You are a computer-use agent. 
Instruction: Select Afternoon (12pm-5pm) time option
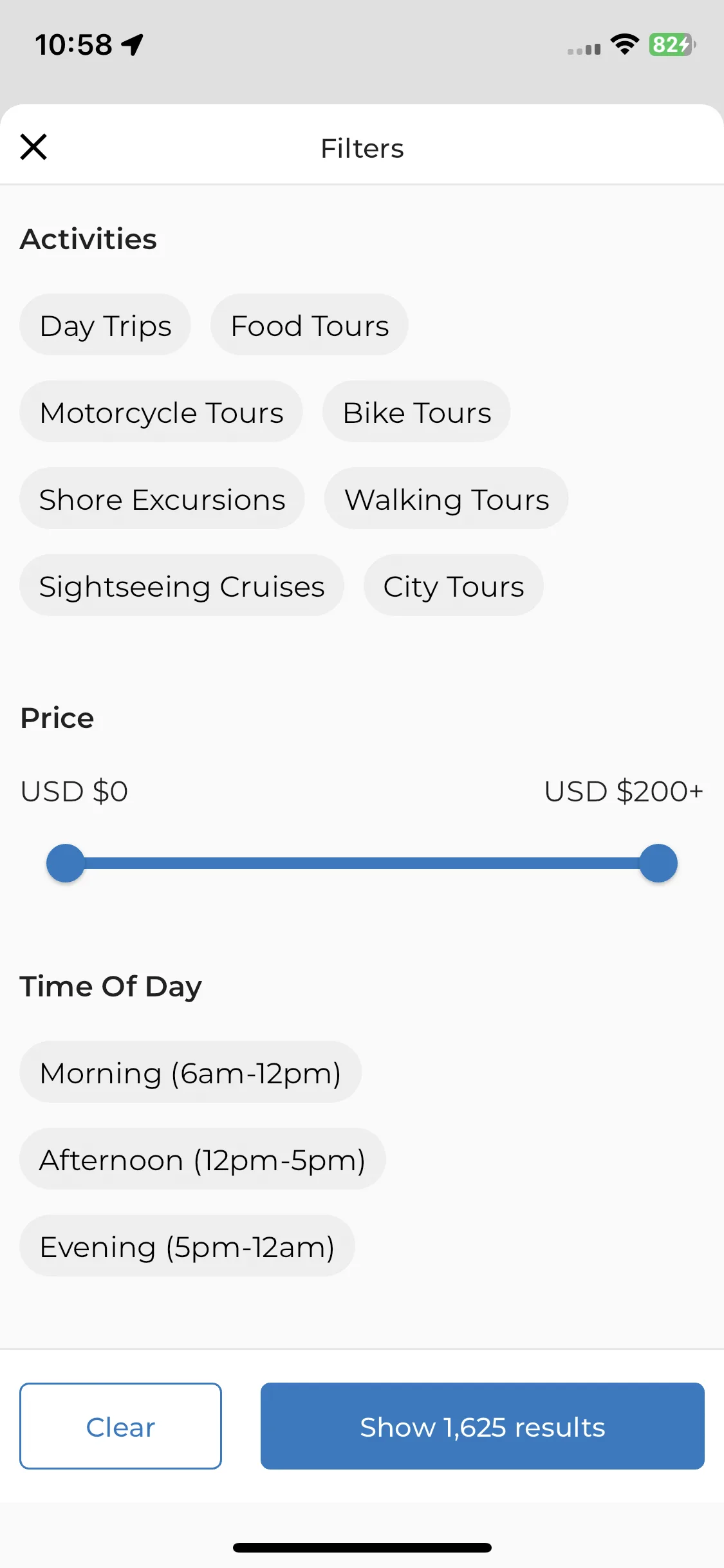point(203,1159)
